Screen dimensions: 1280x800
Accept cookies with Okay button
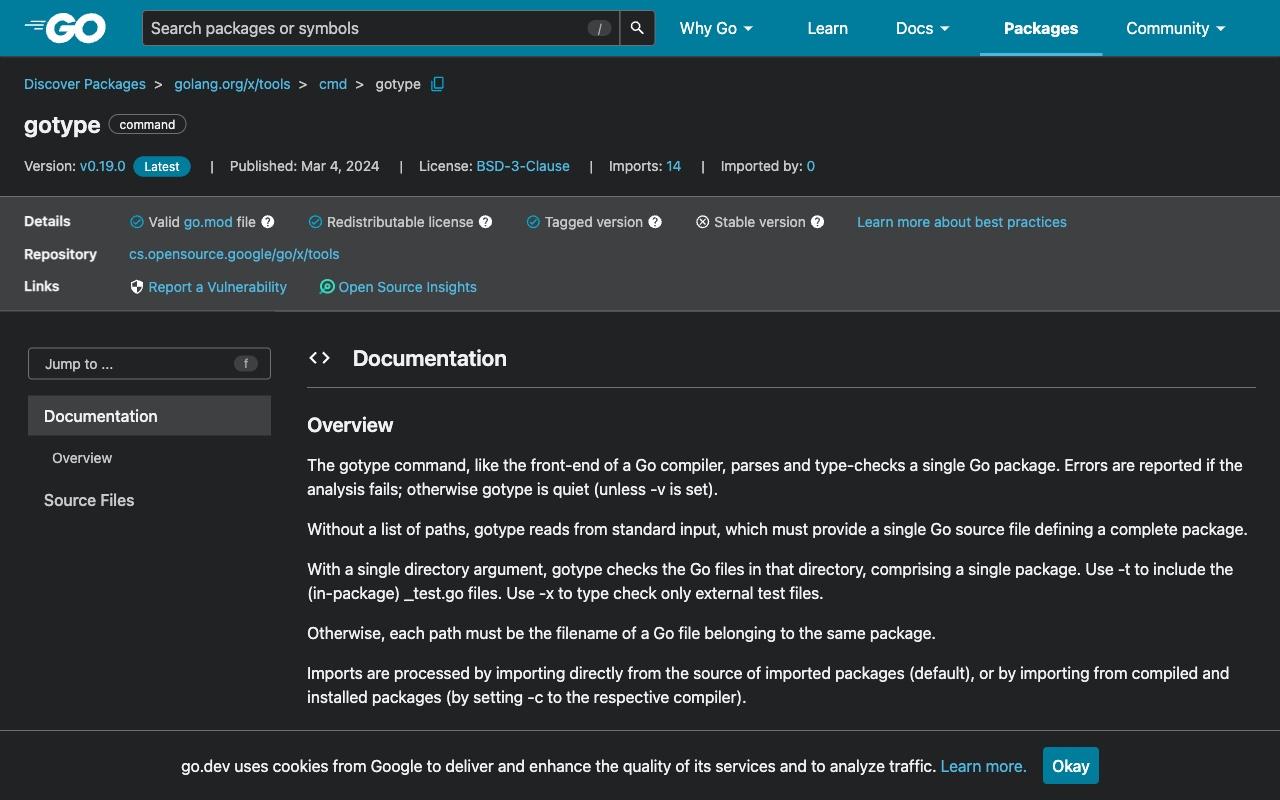[1070, 766]
